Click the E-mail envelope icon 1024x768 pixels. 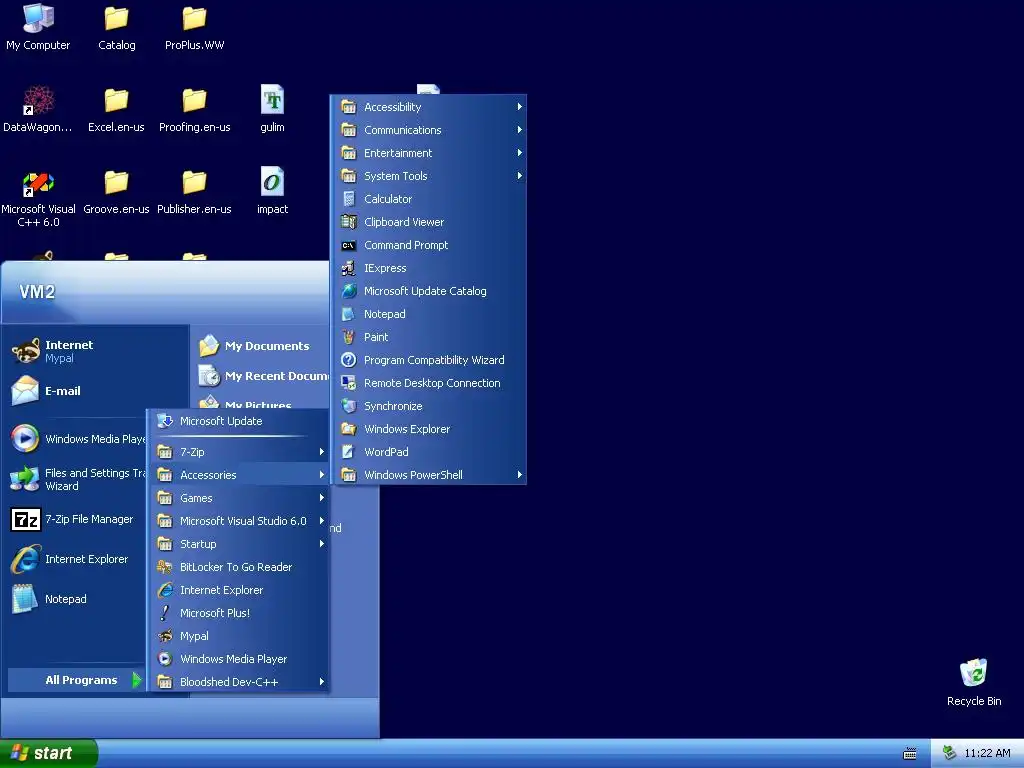pyautogui.click(x=25, y=391)
